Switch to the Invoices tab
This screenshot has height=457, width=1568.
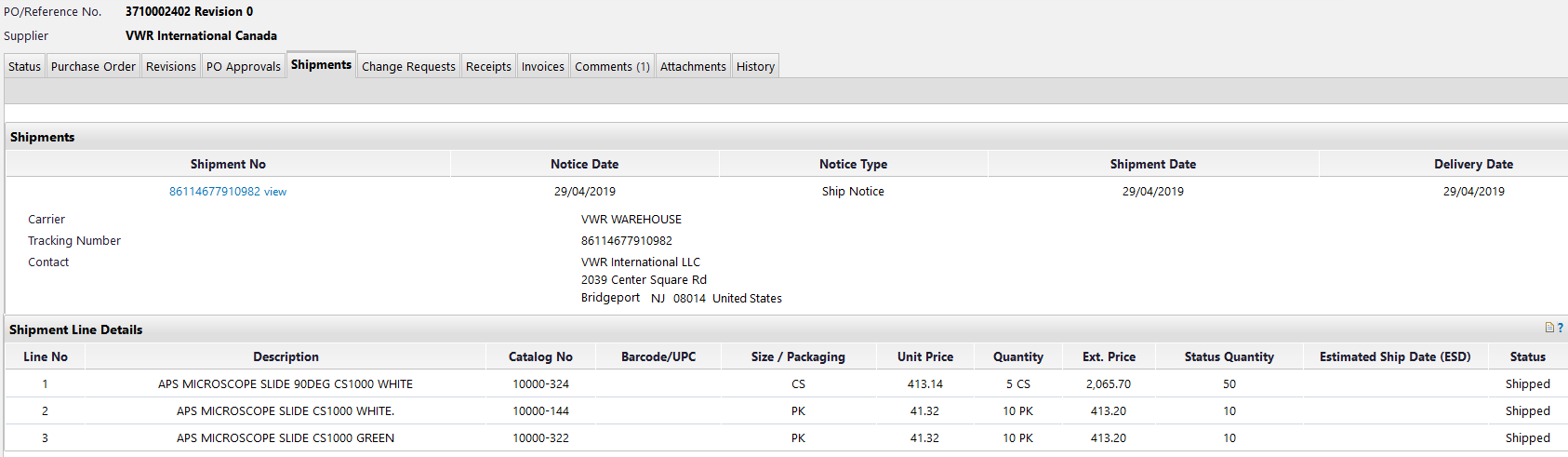542,66
